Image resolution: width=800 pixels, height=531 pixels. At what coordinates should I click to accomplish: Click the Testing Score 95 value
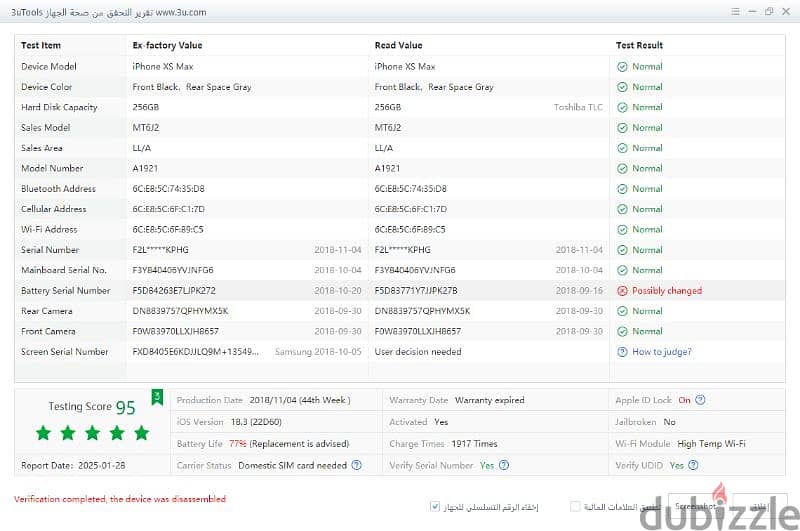(x=126, y=408)
